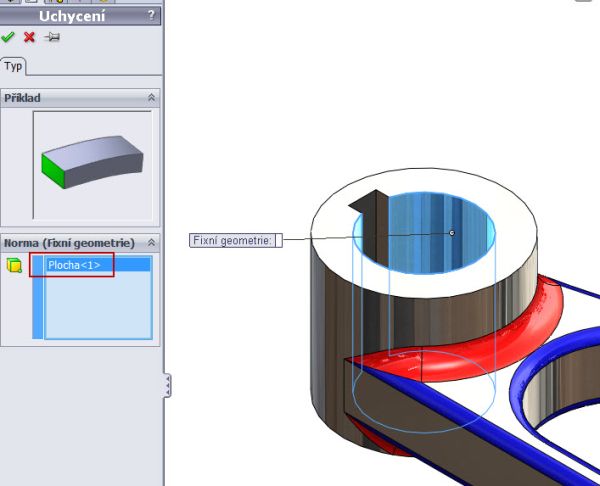The image size is (600, 486).
Task: Select Plocha<1> in the selection list
Action: point(75,265)
